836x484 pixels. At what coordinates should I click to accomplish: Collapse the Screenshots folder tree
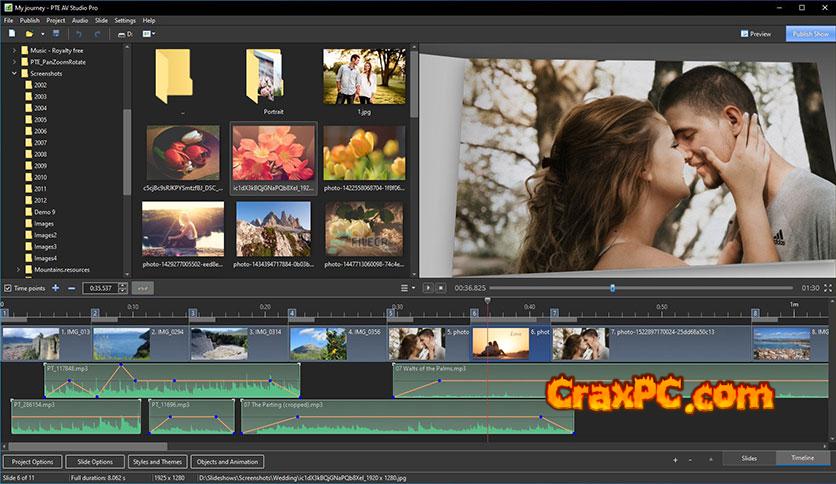pyautogui.click(x=14, y=74)
